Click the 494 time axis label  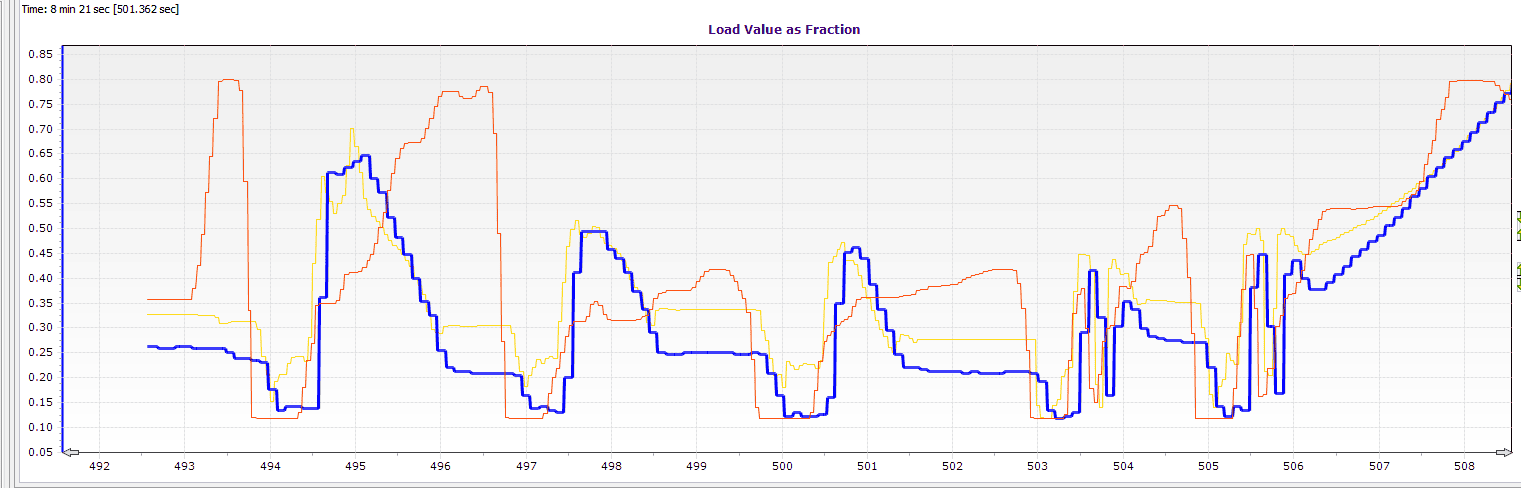pyautogui.click(x=270, y=466)
